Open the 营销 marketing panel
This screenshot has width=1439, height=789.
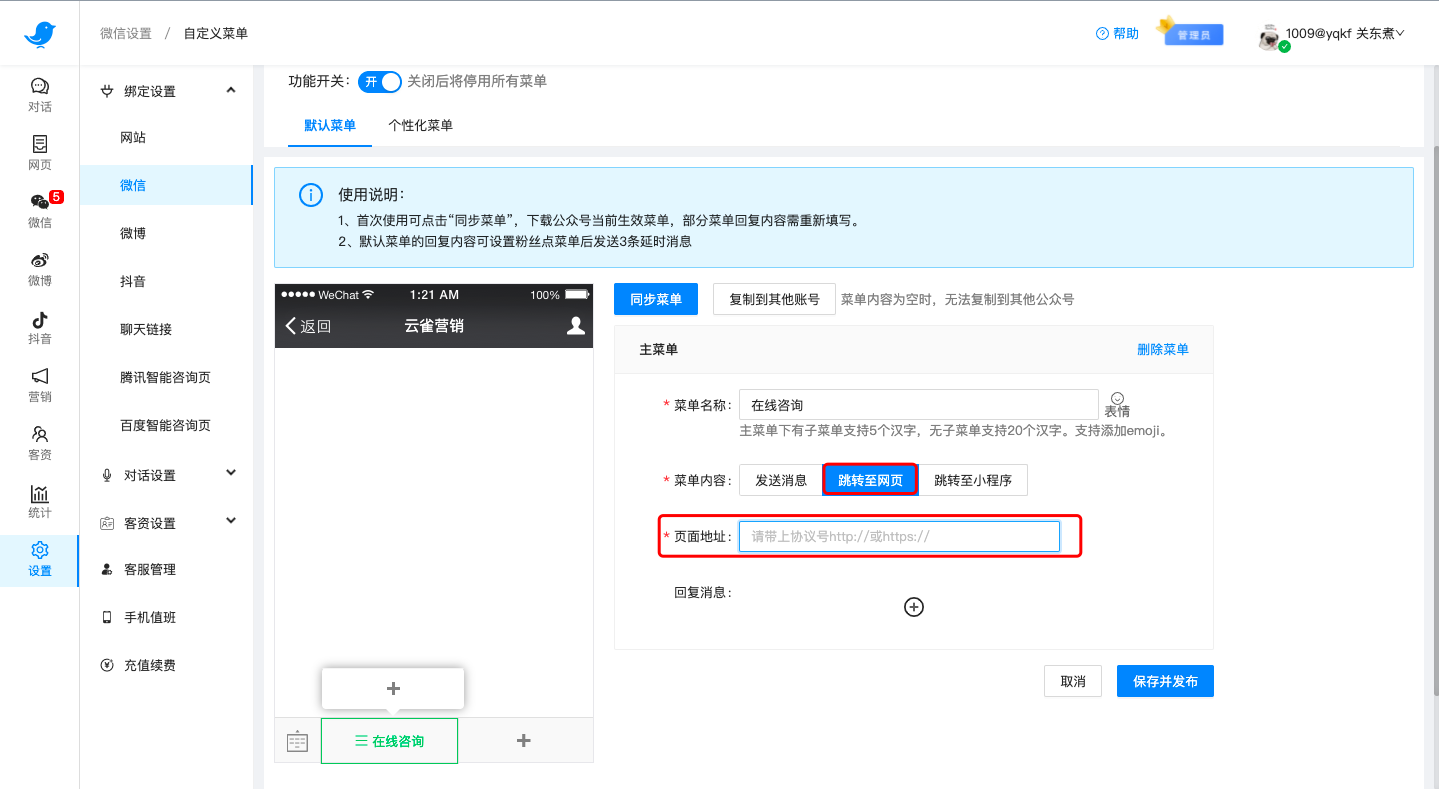click(39, 384)
